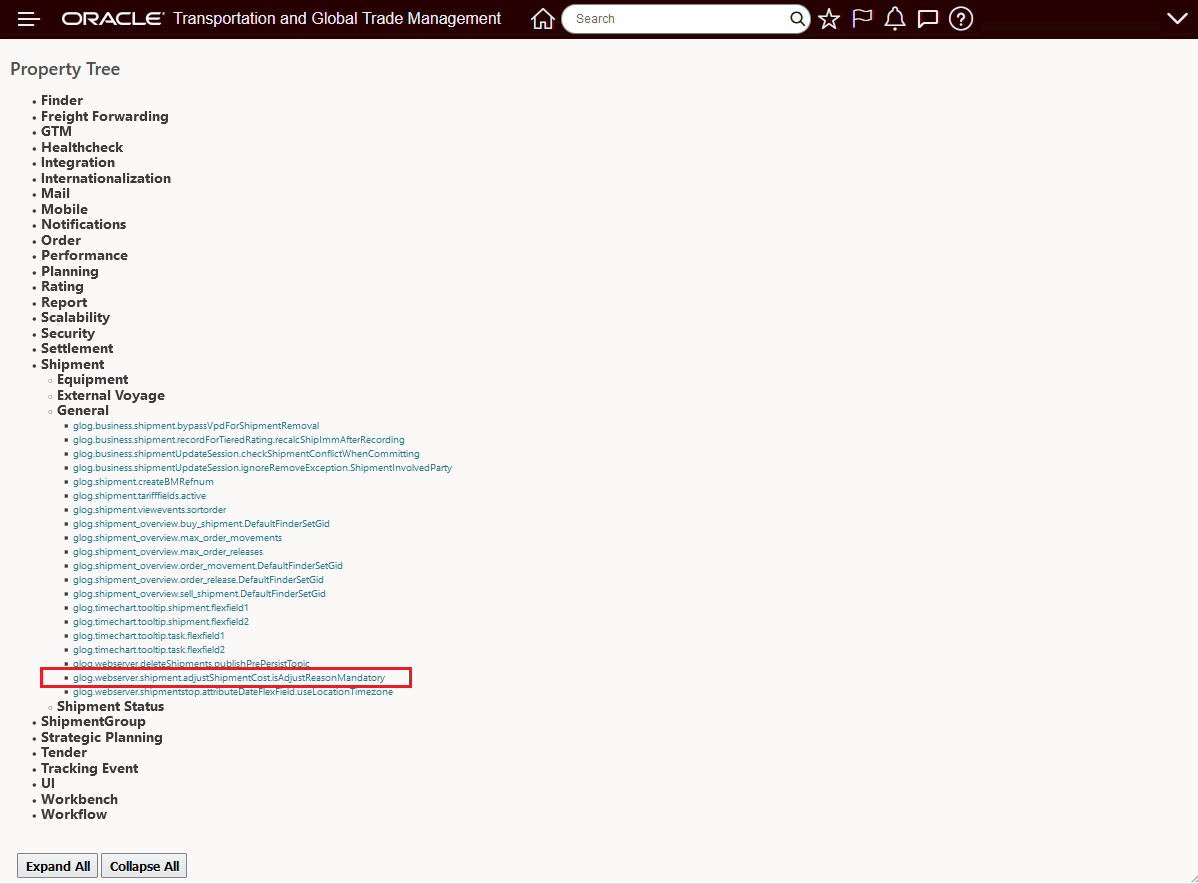The image size is (1198, 884).
Task: Open max_order_releases property link
Action: 168,552
